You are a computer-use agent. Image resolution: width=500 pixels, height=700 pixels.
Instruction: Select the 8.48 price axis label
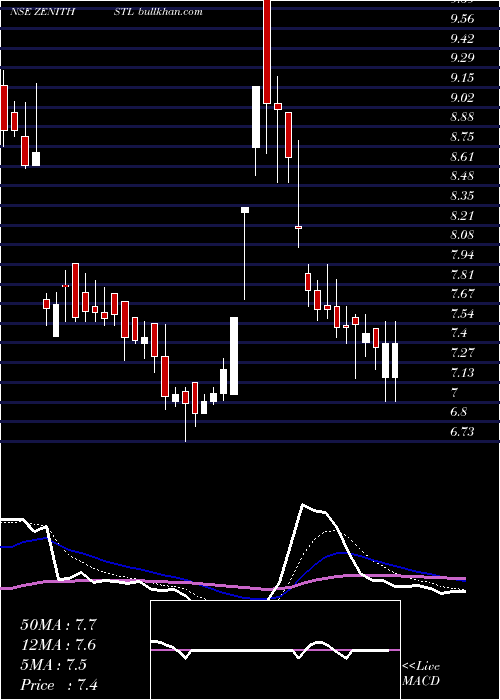click(x=462, y=176)
